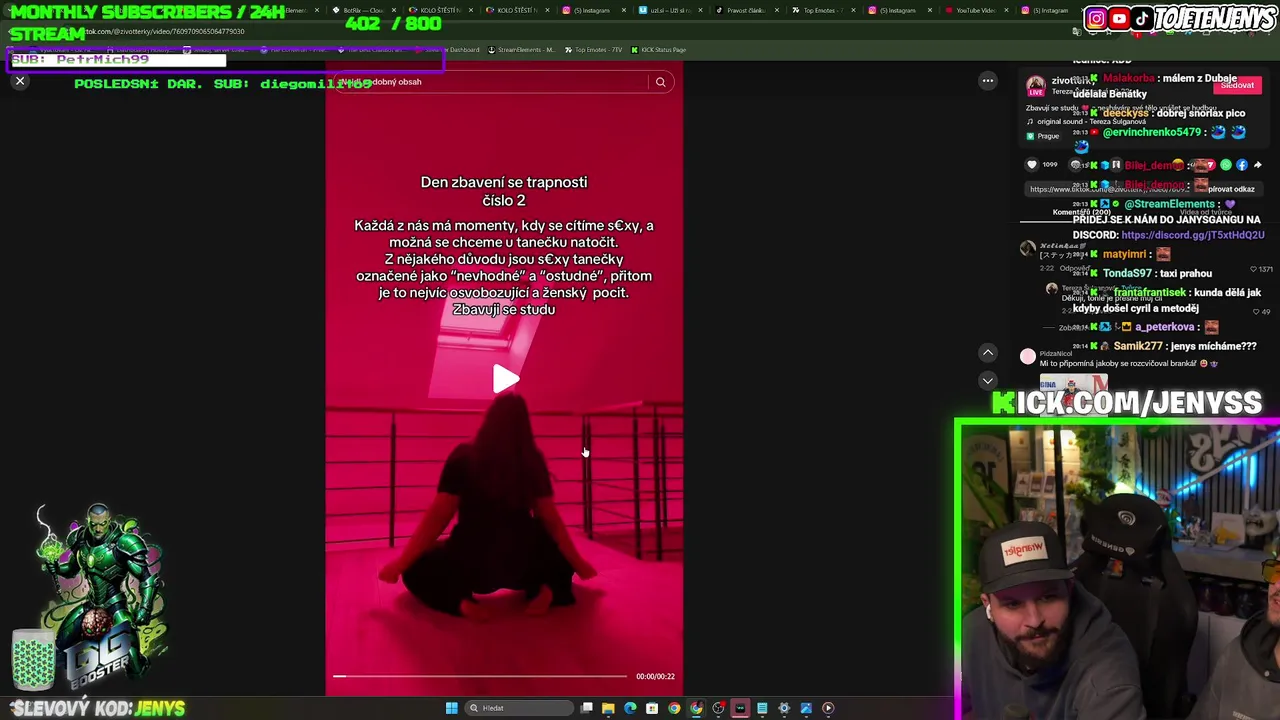The height and width of the screenshot is (720, 1280).
Task: Open the KICK Status Page bookmark
Action: click(x=658, y=49)
